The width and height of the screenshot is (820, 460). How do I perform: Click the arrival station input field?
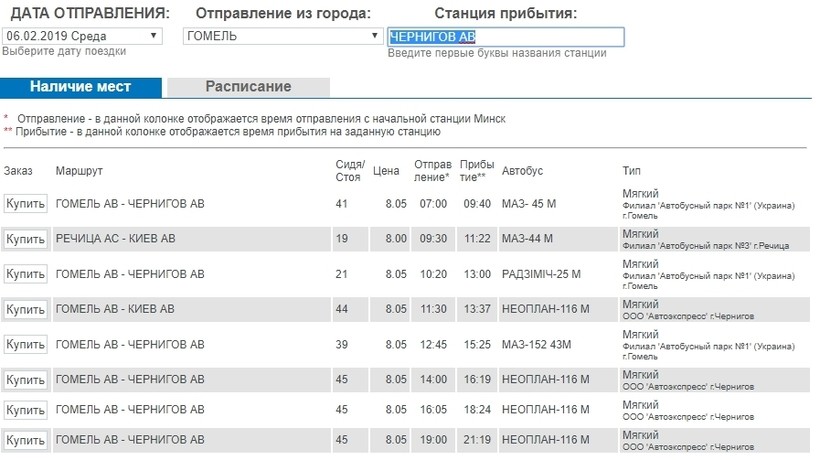click(506, 37)
